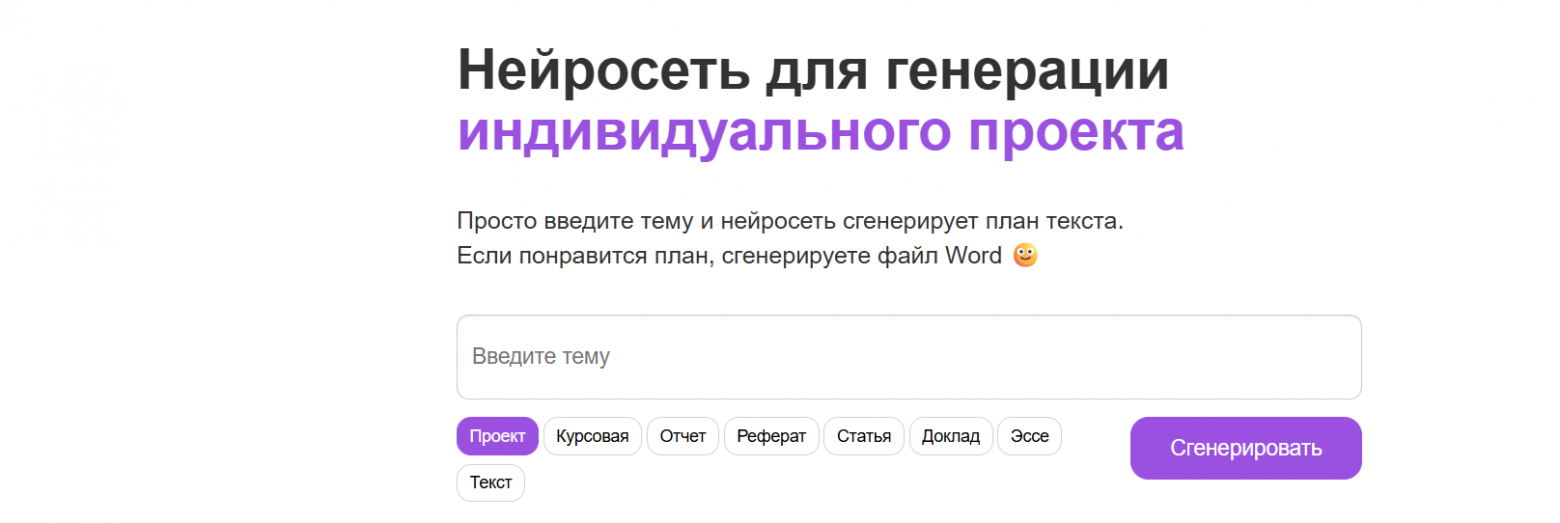The width and height of the screenshot is (1560, 523).
Task: Switch to the Статья option
Action: (x=863, y=436)
